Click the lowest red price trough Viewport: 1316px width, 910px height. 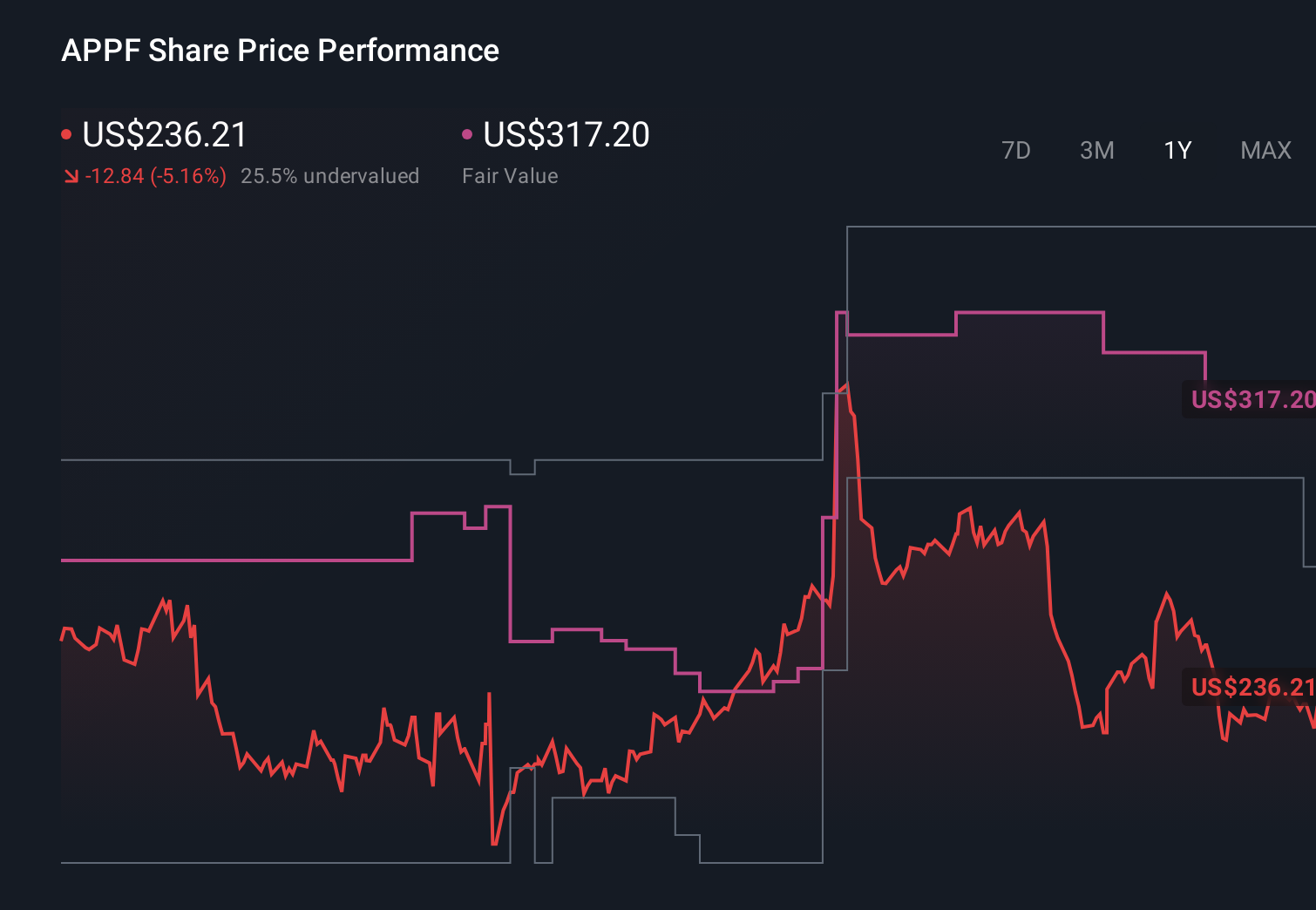pyautogui.click(x=494, y=843)
